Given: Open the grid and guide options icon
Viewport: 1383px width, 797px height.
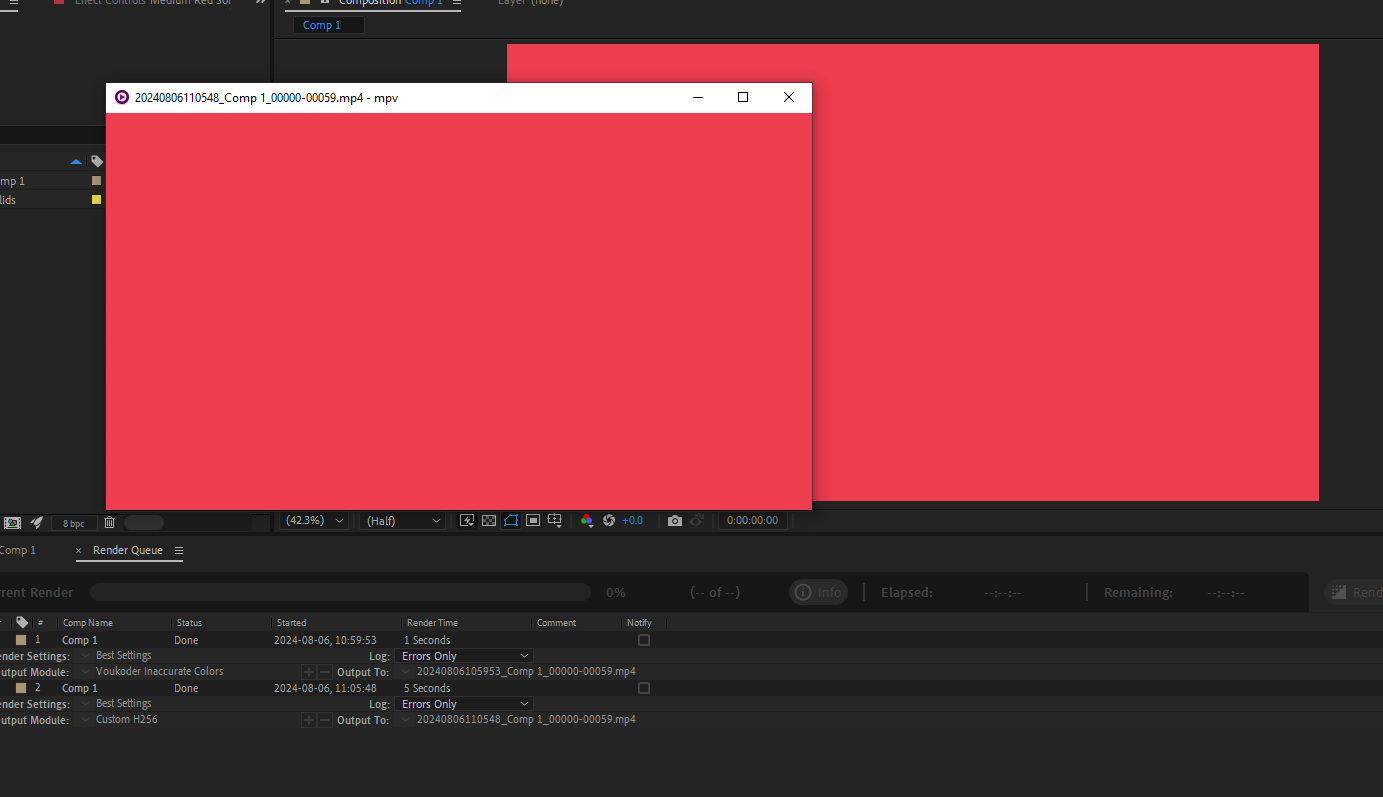Looking at the screenshot, I should 555,521.
